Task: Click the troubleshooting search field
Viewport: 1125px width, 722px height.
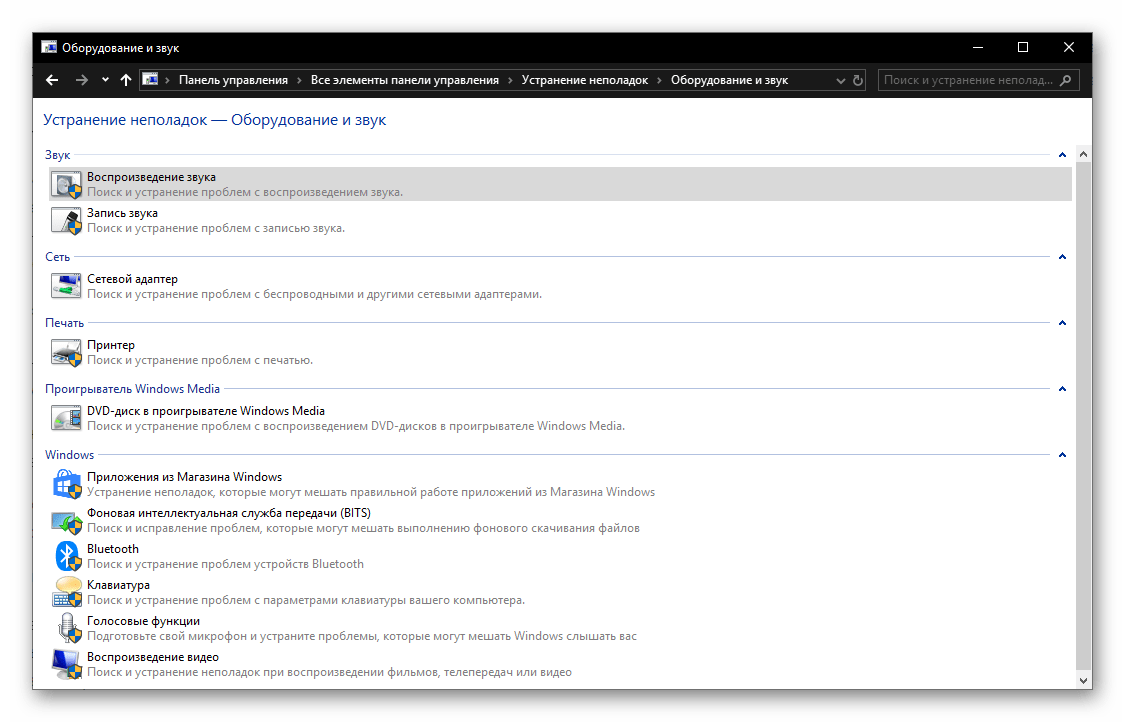Action: [x=968, y=80]
